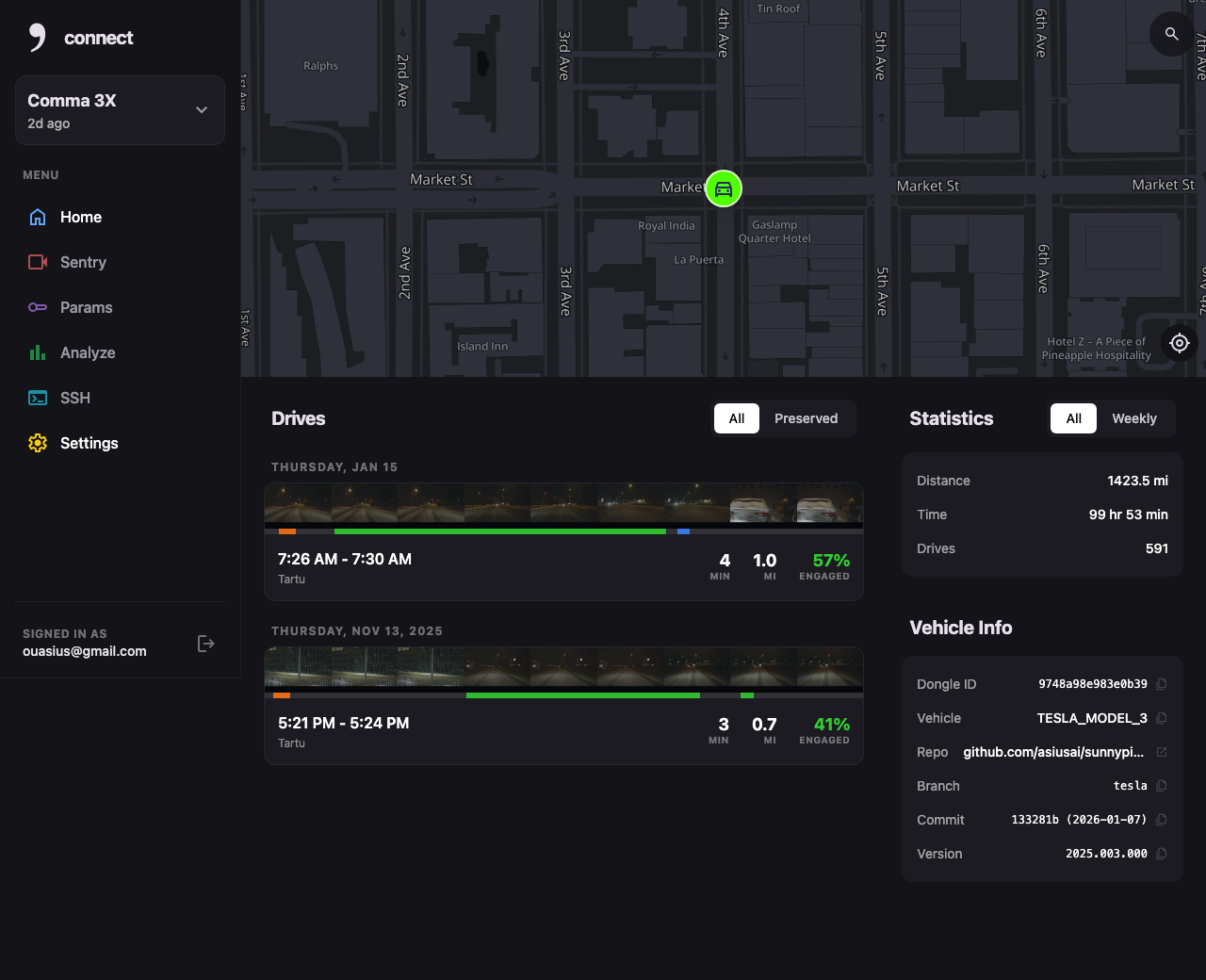This screenshot has height=980, width=1206.
Task: Open the SSH terminal icon
Action: pos(38,398)
